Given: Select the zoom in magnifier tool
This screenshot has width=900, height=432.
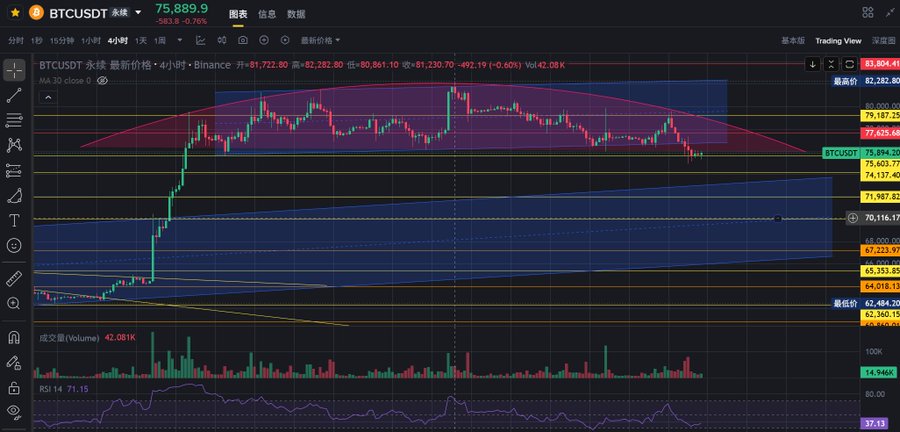Looking at the screenshot, I should click(14, 303).
